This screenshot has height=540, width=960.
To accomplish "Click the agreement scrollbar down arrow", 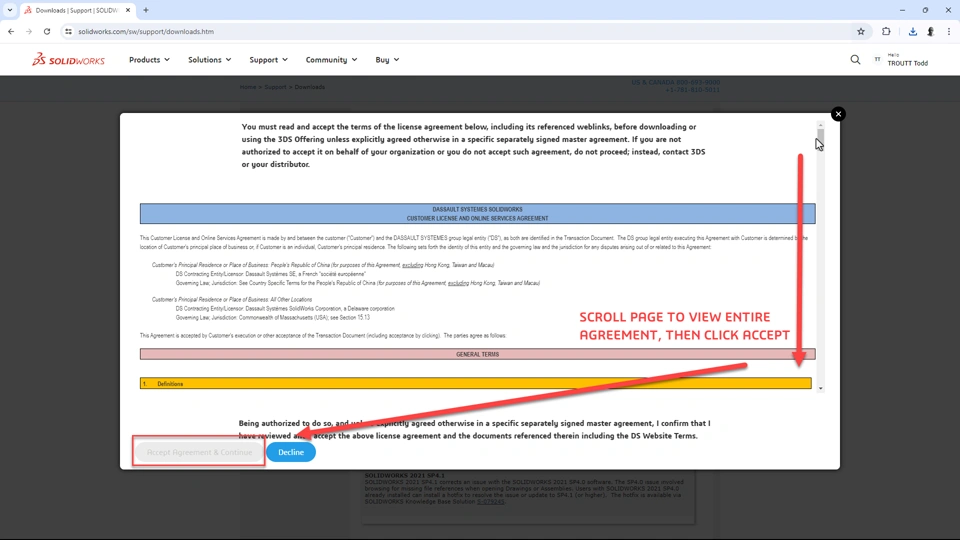I will tap(820, 388).
